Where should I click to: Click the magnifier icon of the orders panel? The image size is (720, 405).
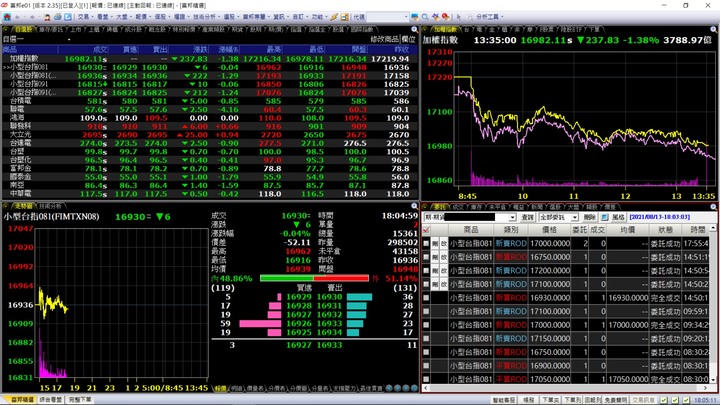coord(714,207)
